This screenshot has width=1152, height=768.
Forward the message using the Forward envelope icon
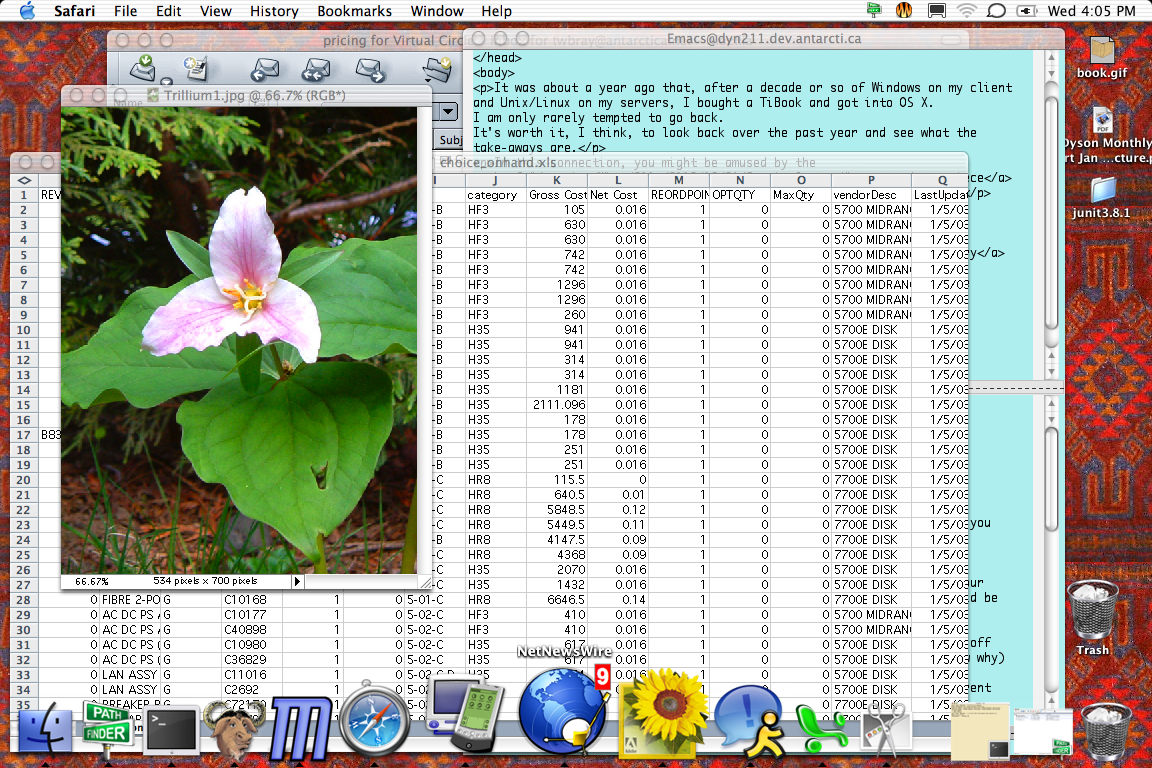click(371, 71)
